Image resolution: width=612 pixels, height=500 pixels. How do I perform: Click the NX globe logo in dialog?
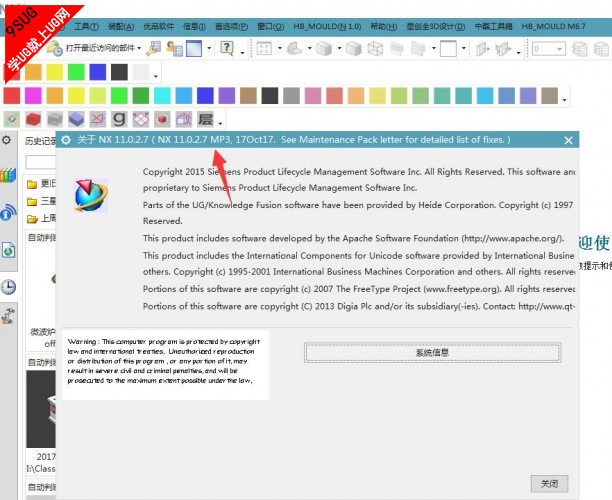click(x=91, y=196)
